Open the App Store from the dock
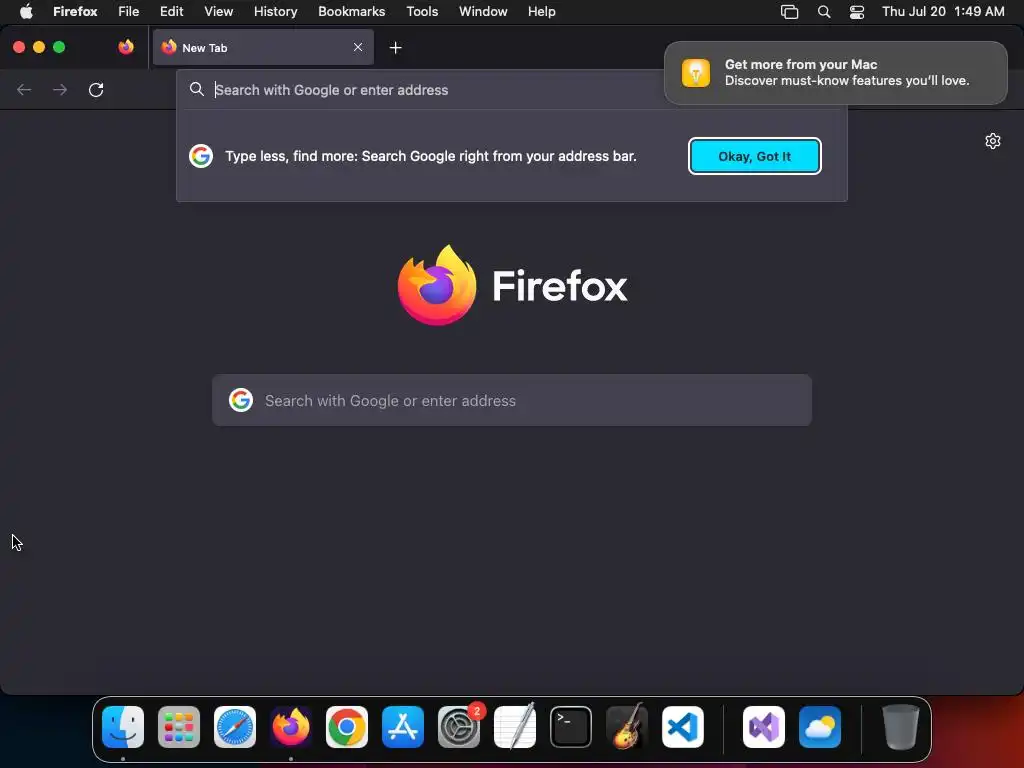 click(403, 727)
